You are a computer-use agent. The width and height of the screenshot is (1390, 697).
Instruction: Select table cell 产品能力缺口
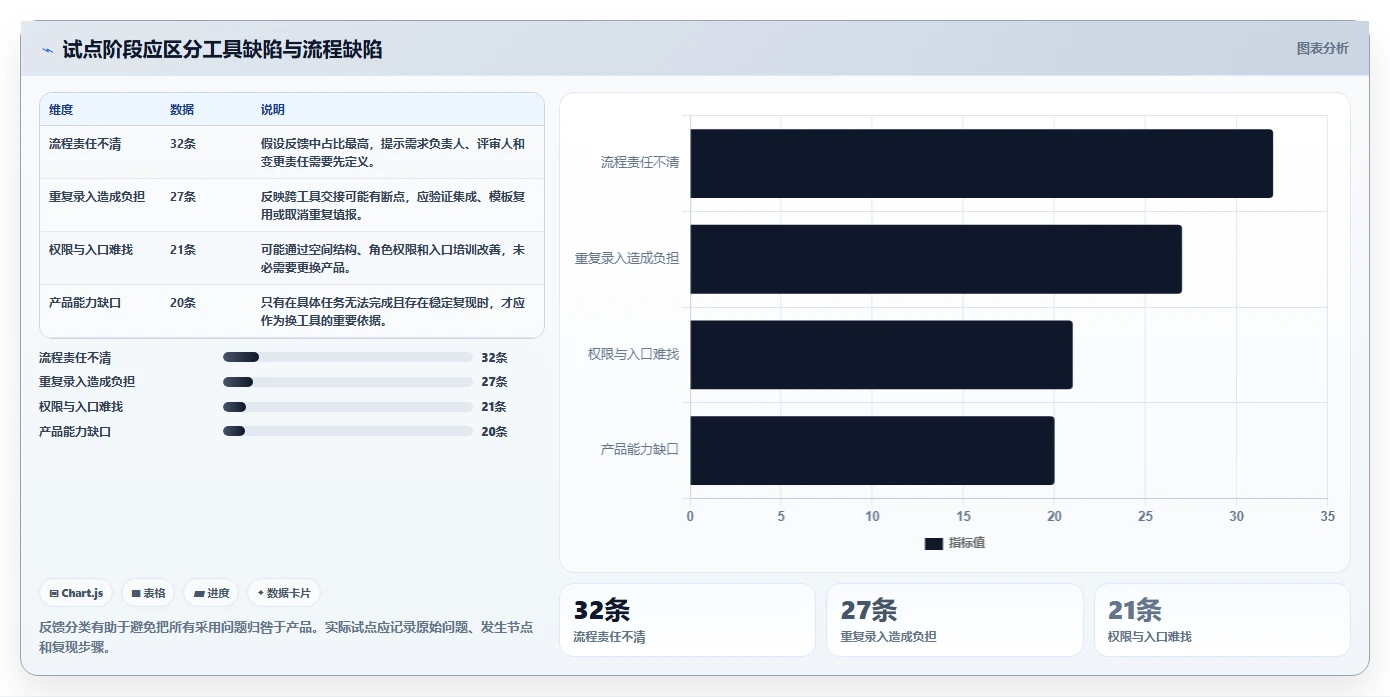pos(85,303)
